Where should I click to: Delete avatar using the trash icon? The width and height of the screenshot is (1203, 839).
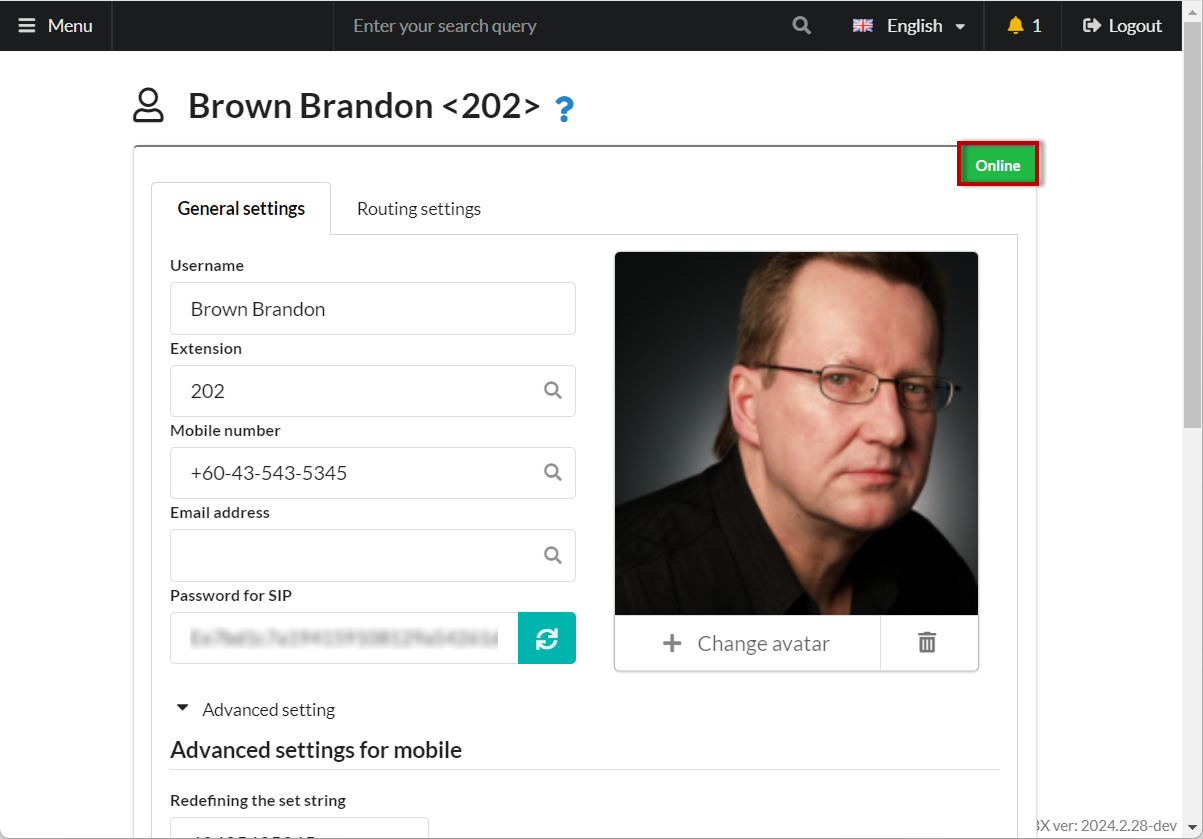click(927, 643)
